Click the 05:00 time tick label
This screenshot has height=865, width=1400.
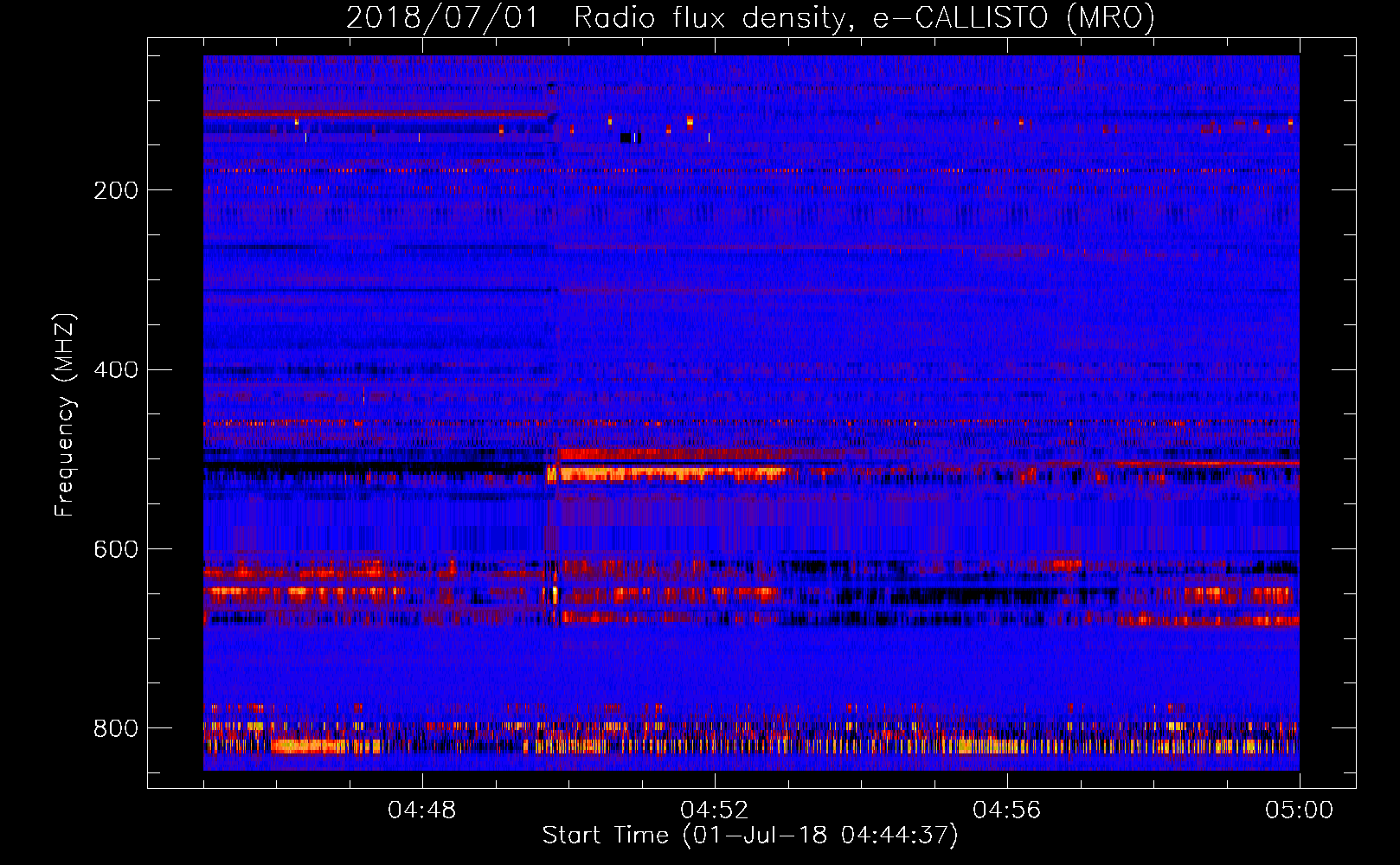[x=1300, y=811]
